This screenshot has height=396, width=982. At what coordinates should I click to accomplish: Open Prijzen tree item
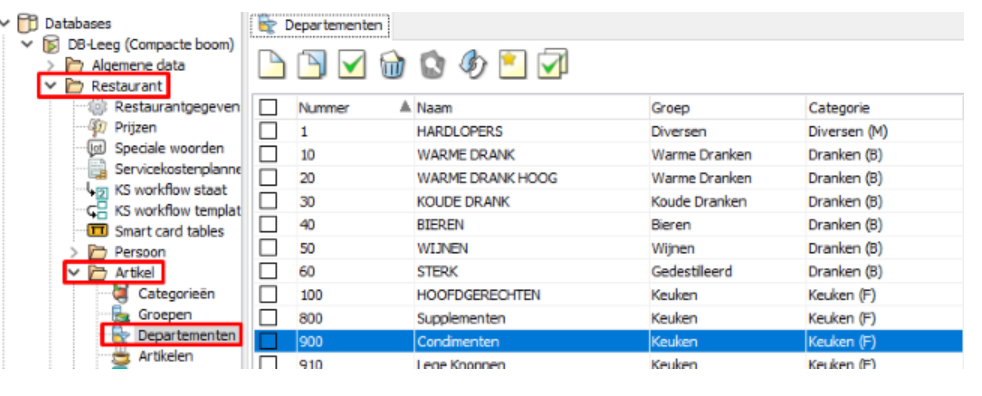click(136, 128)
